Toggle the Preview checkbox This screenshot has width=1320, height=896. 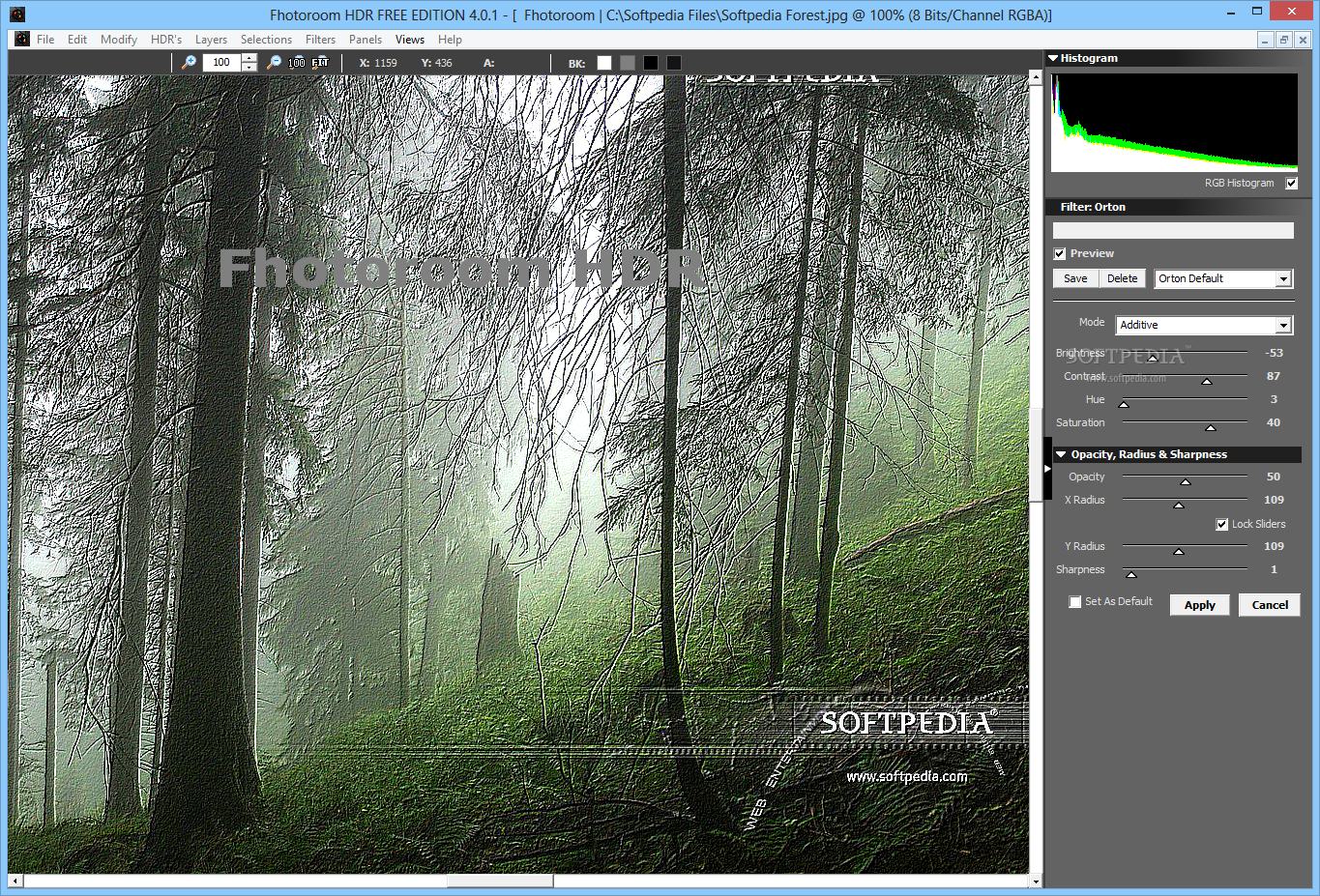1060,253
